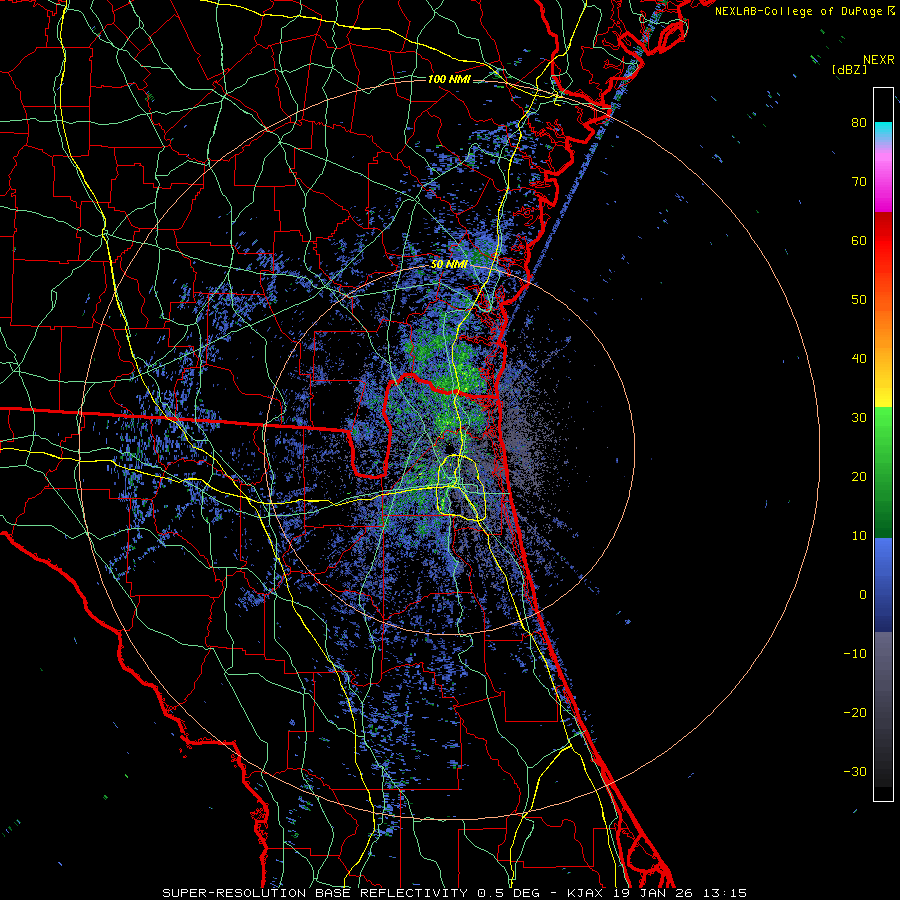Click the 0 value on the dBZ scale

click(863, 595)
